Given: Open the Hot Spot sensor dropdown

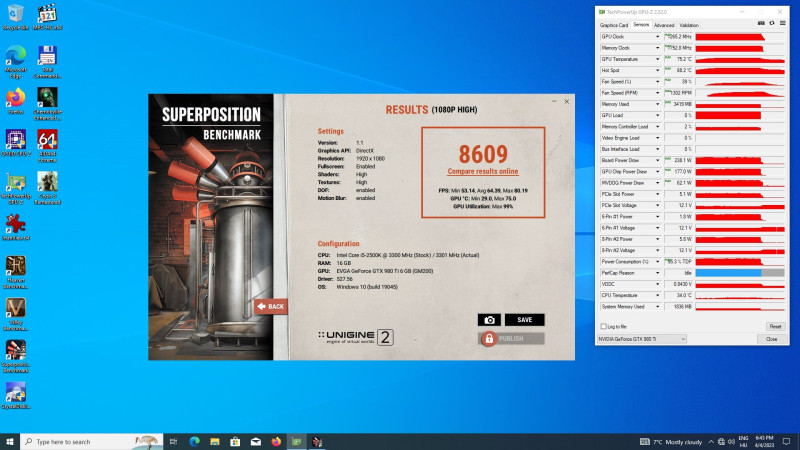Looking at the screenshot, I should point(657,70).
